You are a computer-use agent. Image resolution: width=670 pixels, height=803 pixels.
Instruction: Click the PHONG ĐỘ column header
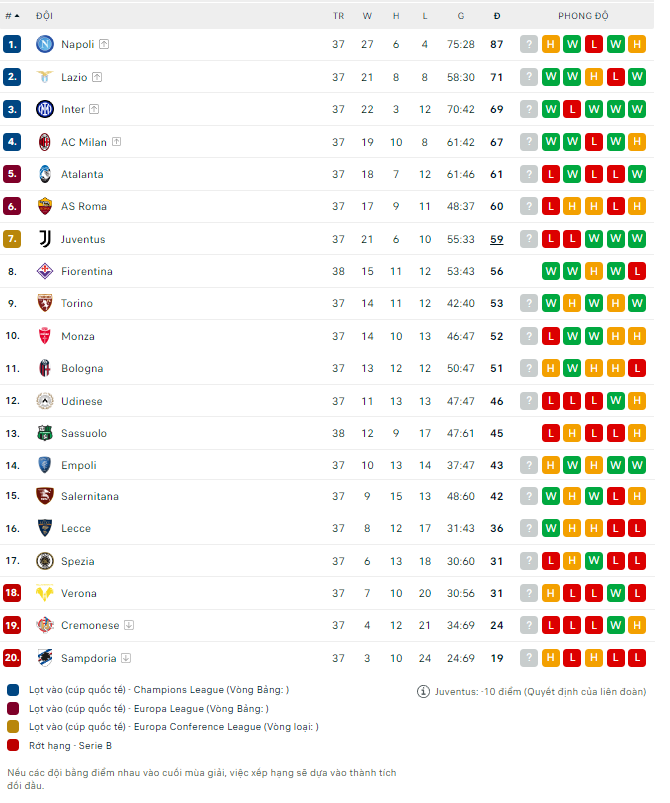[583, 16]
